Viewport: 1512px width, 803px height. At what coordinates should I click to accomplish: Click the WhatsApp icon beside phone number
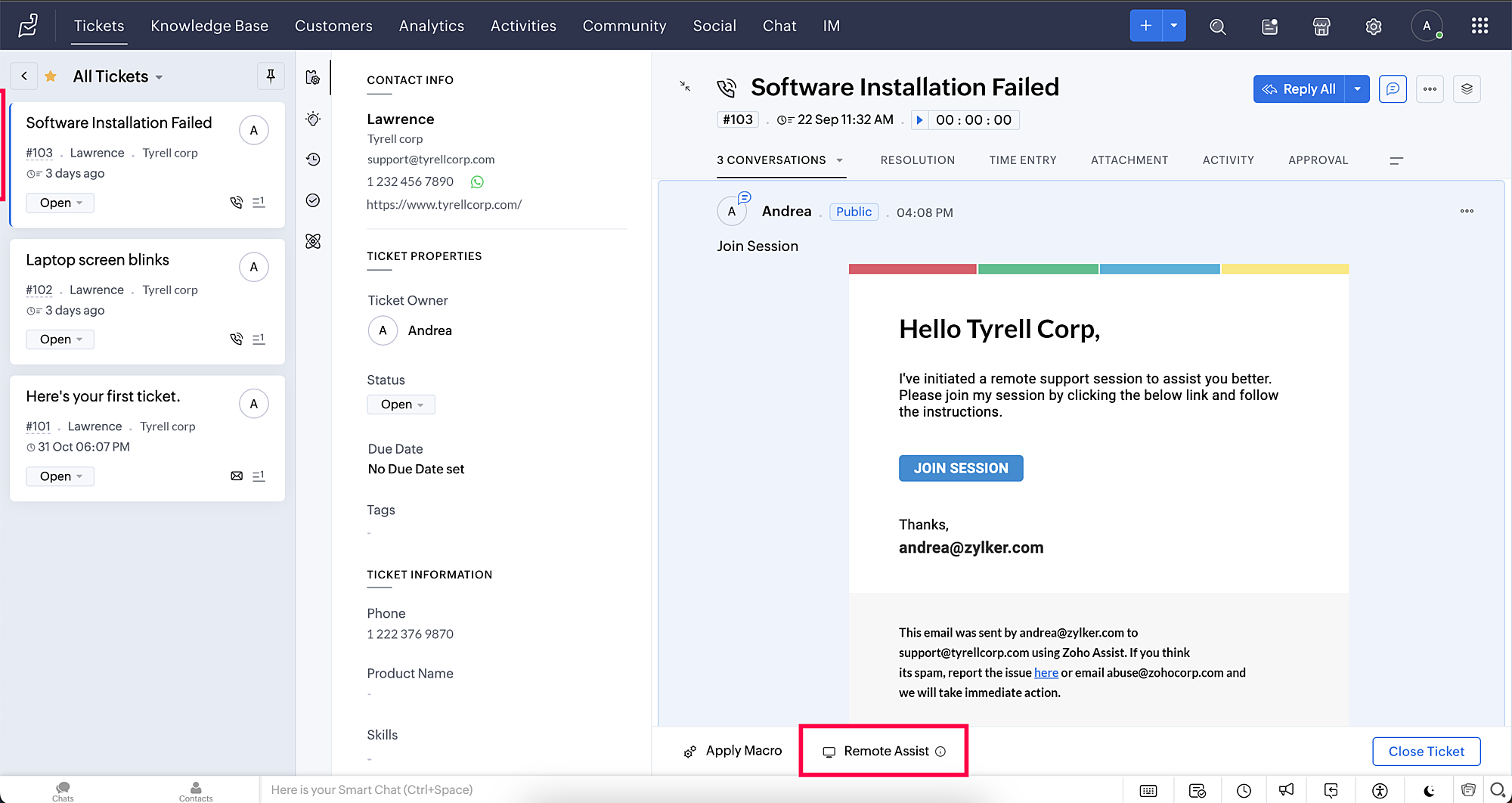[x=477, y=182]
